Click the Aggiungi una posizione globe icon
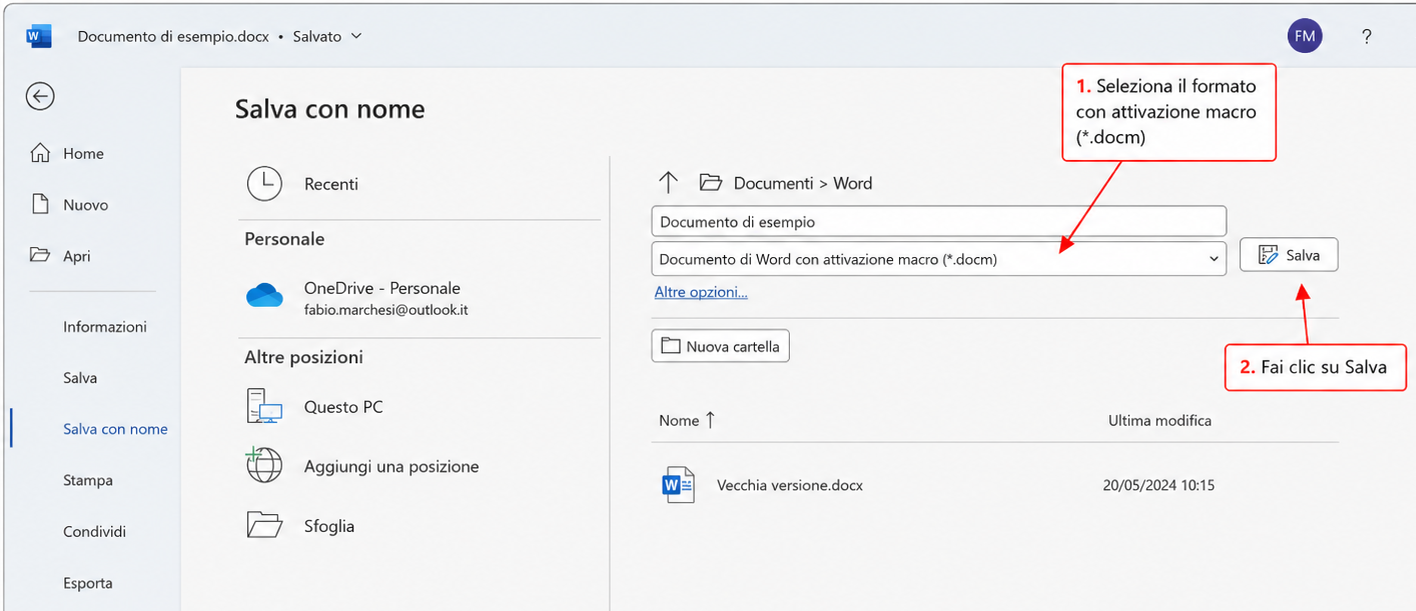The width and height of the screenshot is (1416, 611). pos(264,465)
